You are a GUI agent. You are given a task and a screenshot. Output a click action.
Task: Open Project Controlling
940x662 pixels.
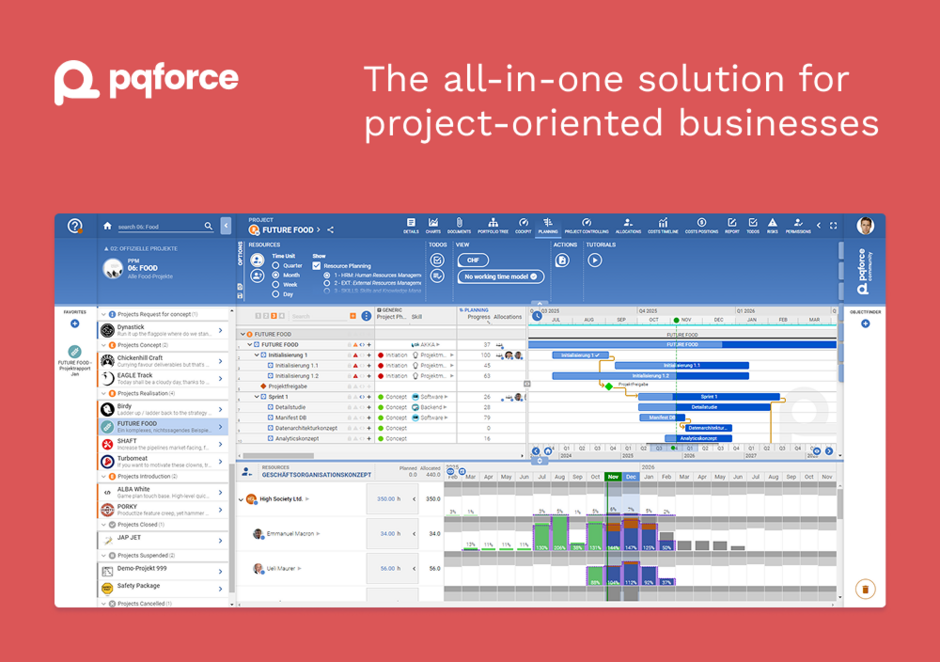point(586,224)
